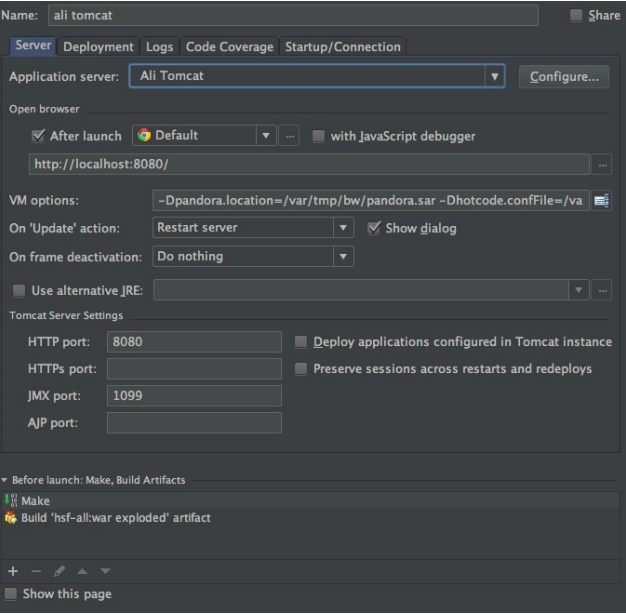Click the VM options text field
This screenshot has width=626, height=615.
(371, 200)
